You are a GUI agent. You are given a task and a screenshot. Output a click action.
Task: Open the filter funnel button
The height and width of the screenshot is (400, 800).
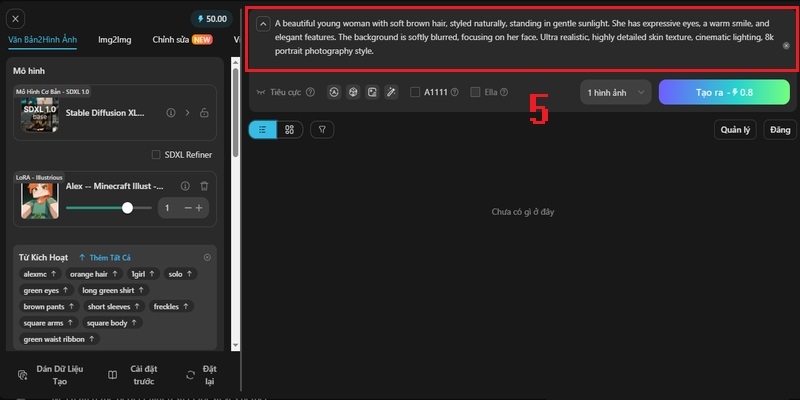[322, 130]
